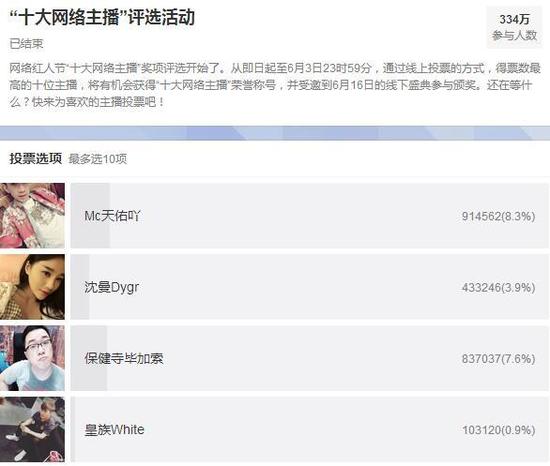The width and height of the screenshot is (550, 466).
Task: Click the “十大网络主播”评选活动 title
Action: point(102,17)
